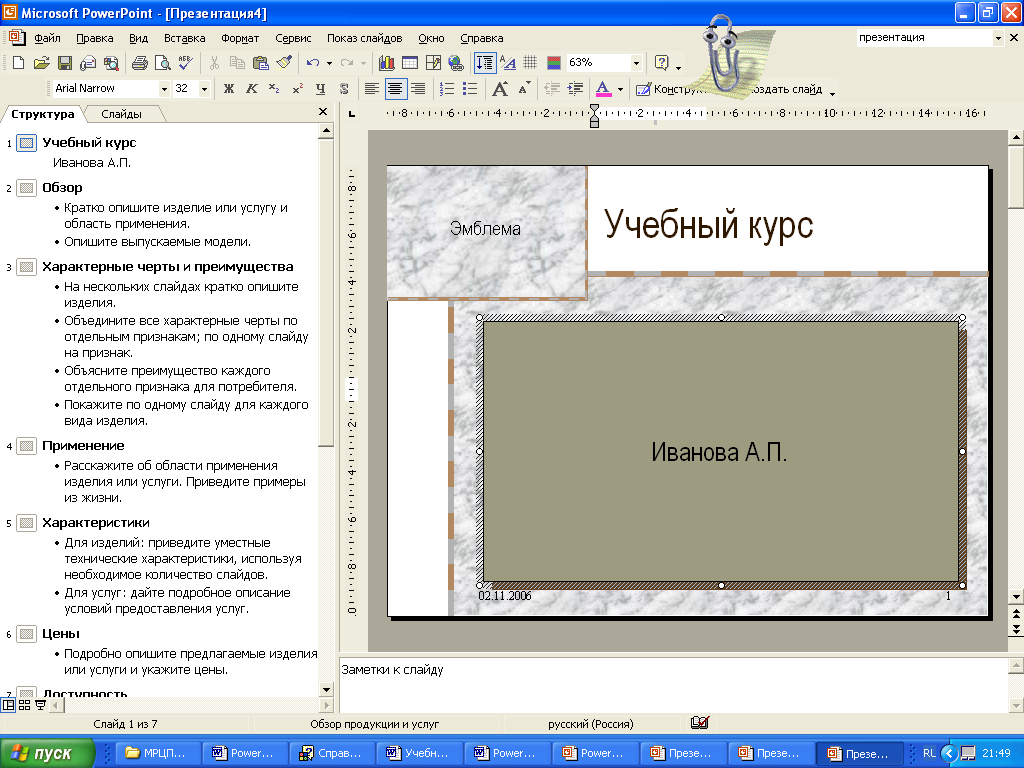Viewport: 1024px width, 768px height.
Task: Click the Заметки к слайду notes field
Action: coord(673,685)
